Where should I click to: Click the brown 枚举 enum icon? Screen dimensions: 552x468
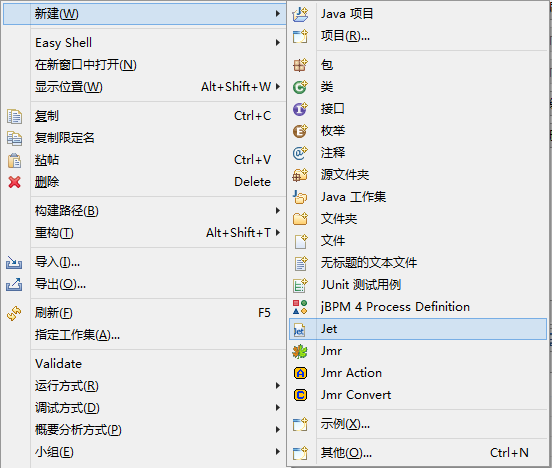(300, 131)
